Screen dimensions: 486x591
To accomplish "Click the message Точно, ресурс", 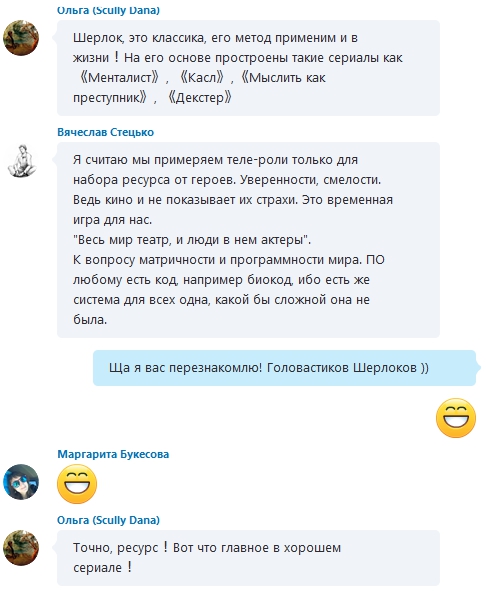I will pyautogui.click(x=248, y=558).
